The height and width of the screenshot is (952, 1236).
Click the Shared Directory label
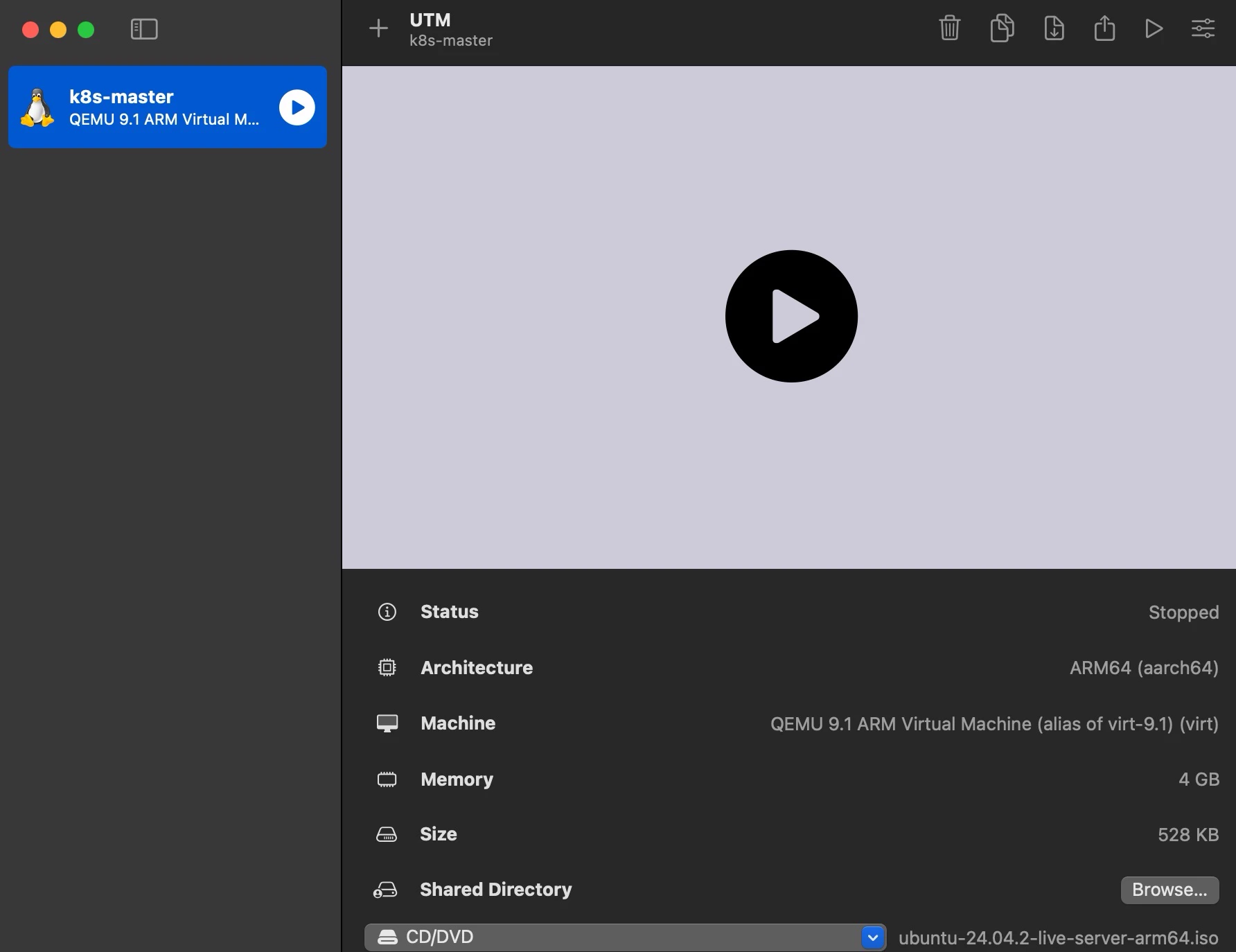(496, 890)
